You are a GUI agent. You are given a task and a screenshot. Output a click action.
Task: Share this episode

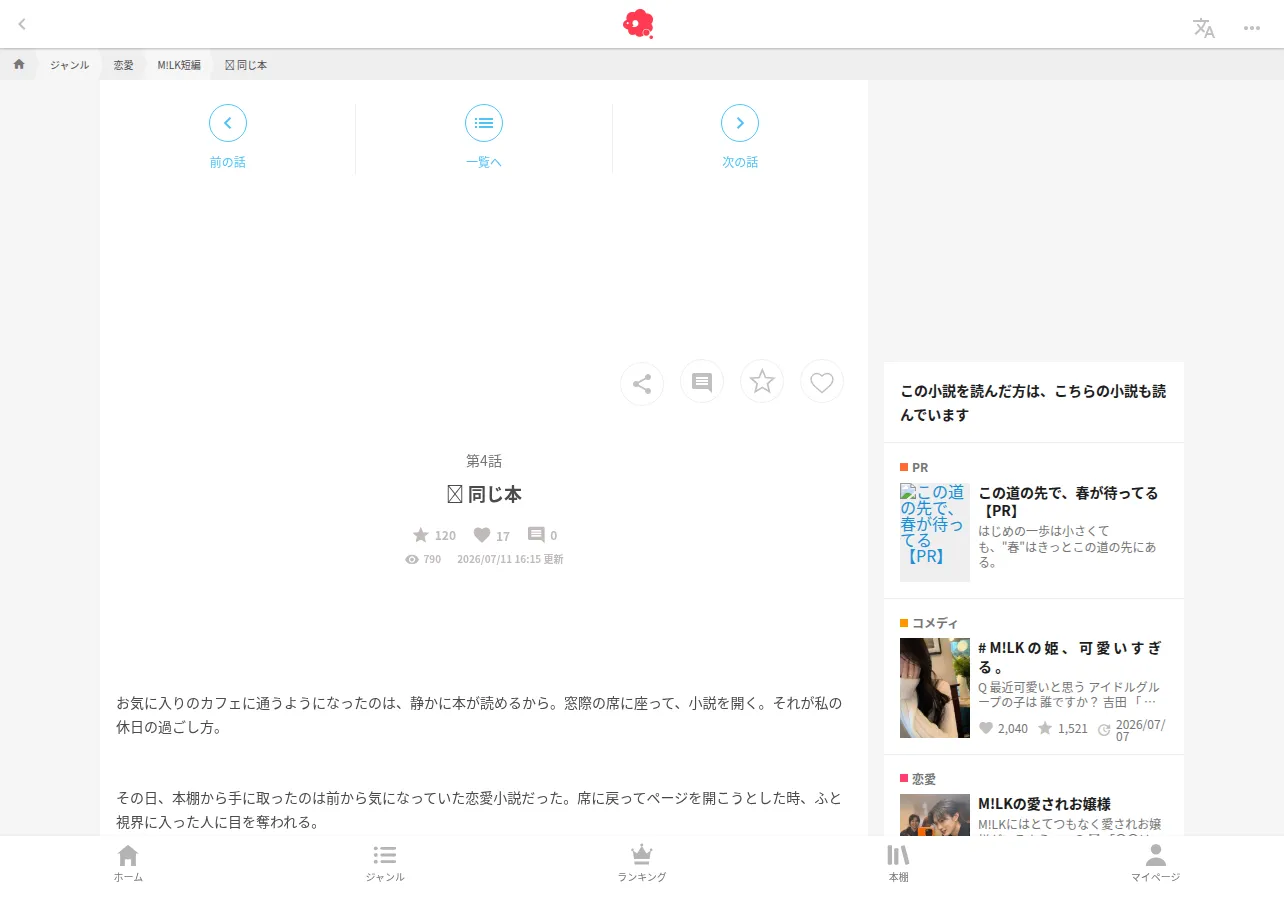(642, 383)
